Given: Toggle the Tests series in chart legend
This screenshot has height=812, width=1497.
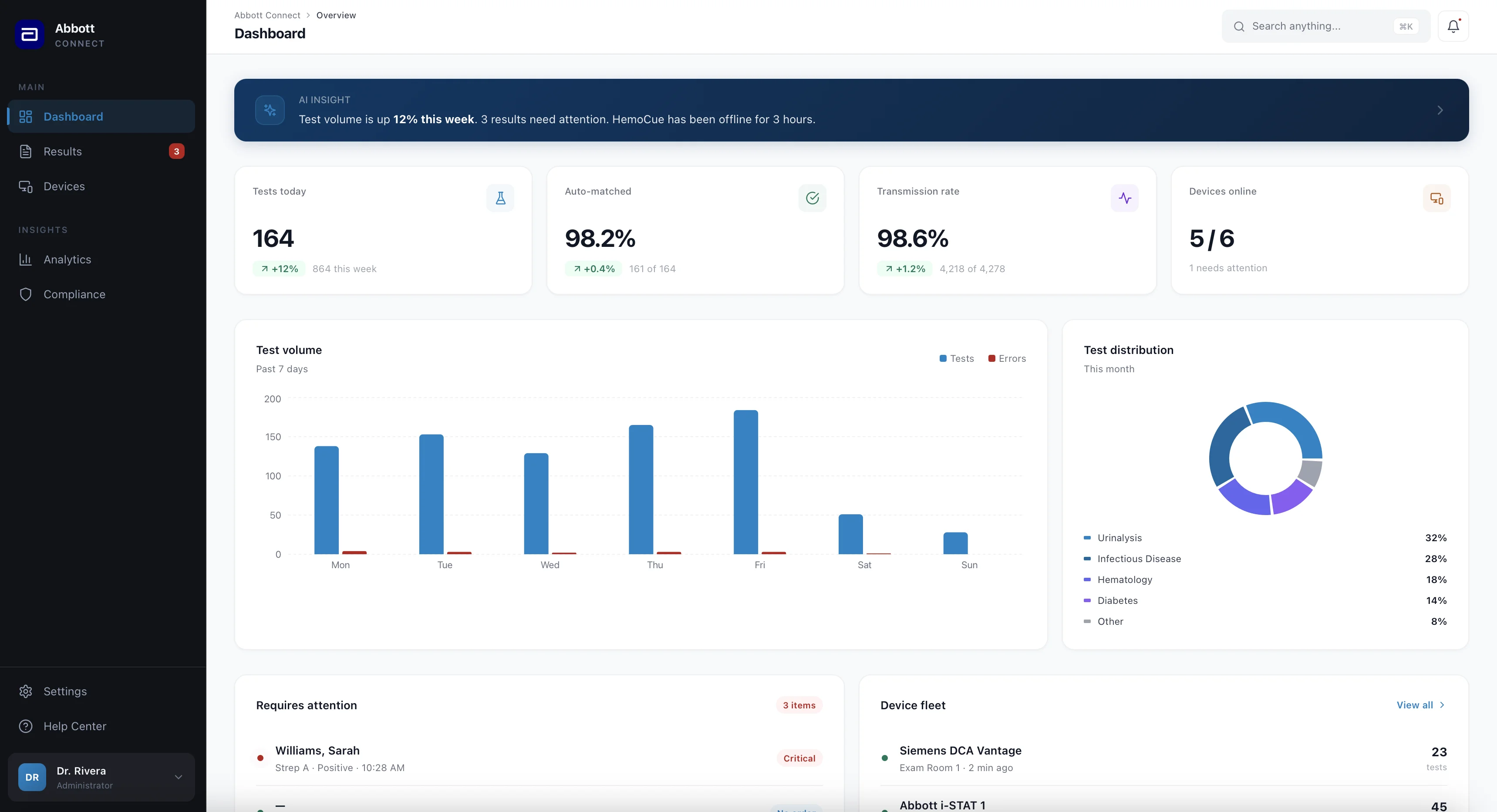Looking at the screenshot, I should [x=957, y=359].
